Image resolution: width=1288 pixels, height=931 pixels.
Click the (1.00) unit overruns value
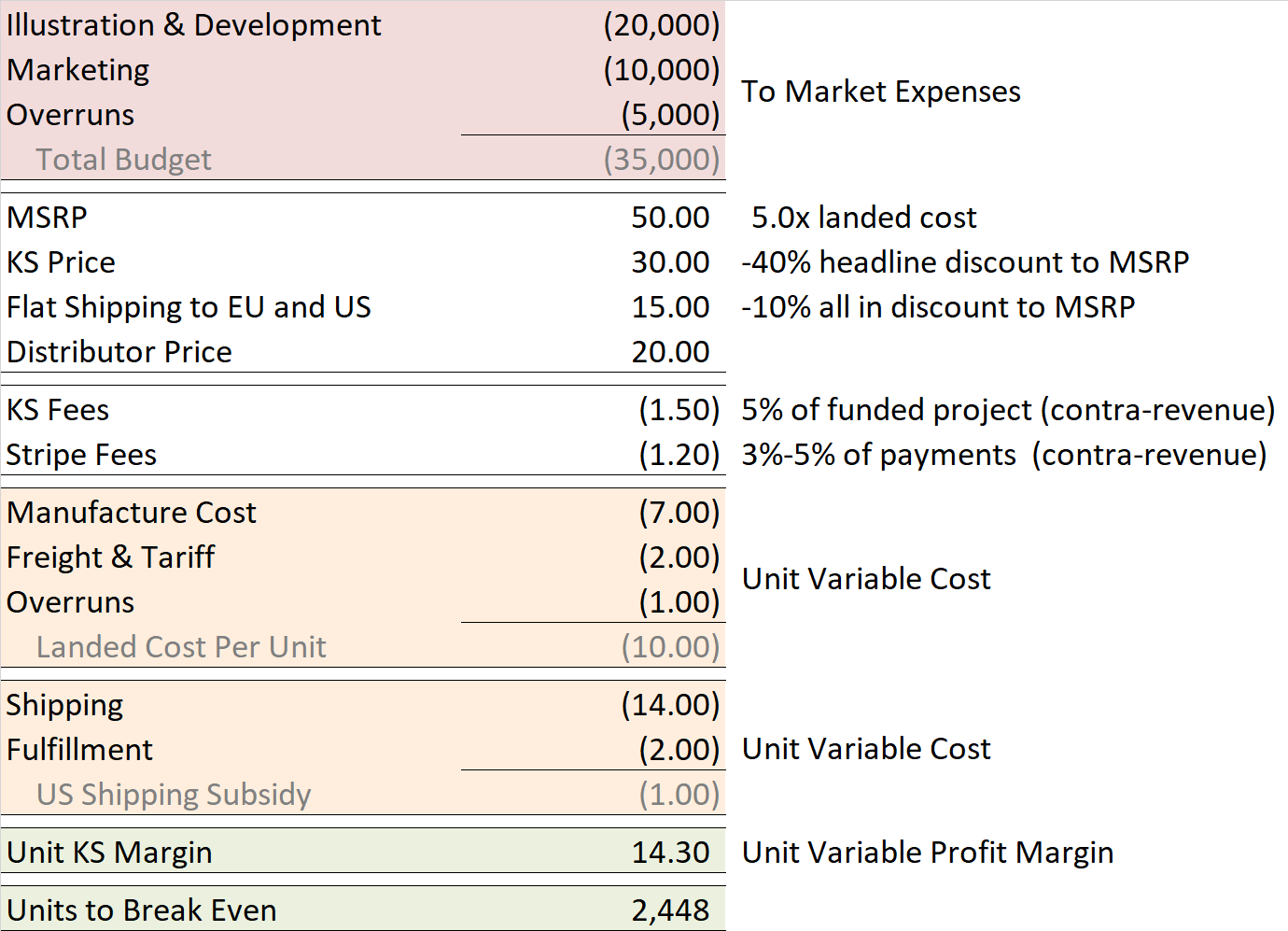click(x=679, y=602)
